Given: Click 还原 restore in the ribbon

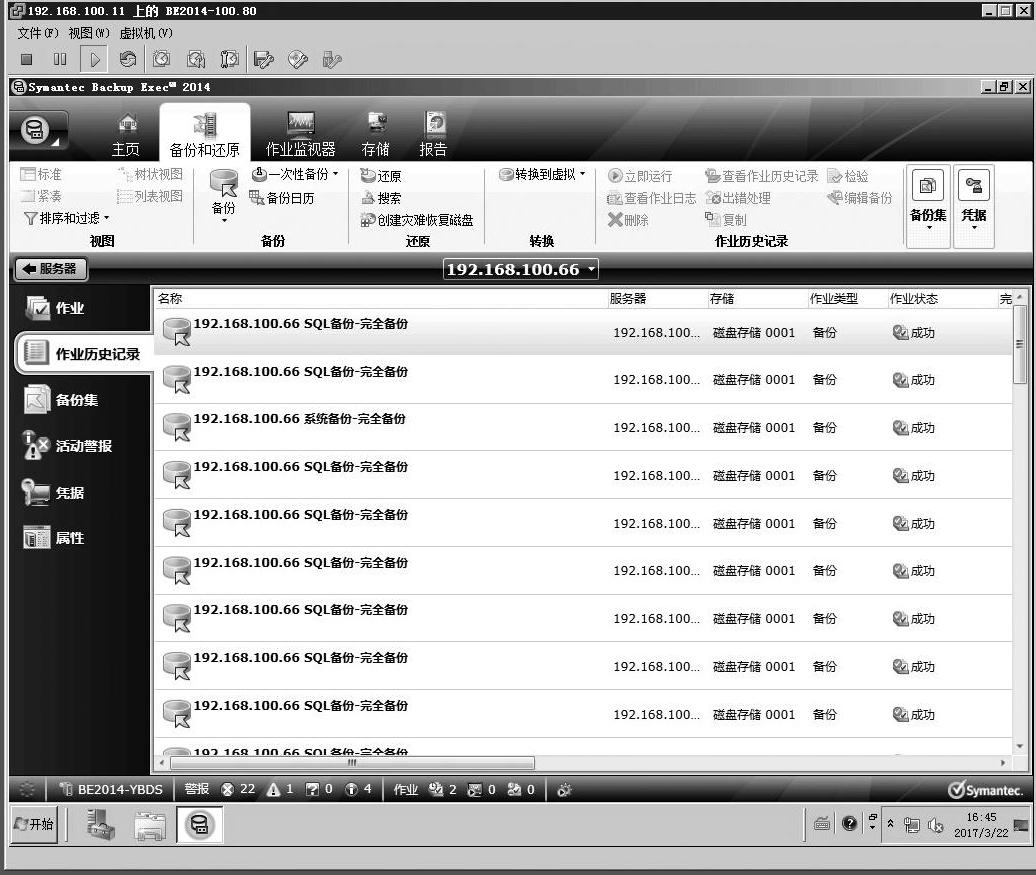Looking at the screenshot, I should (x=381, y=176).
